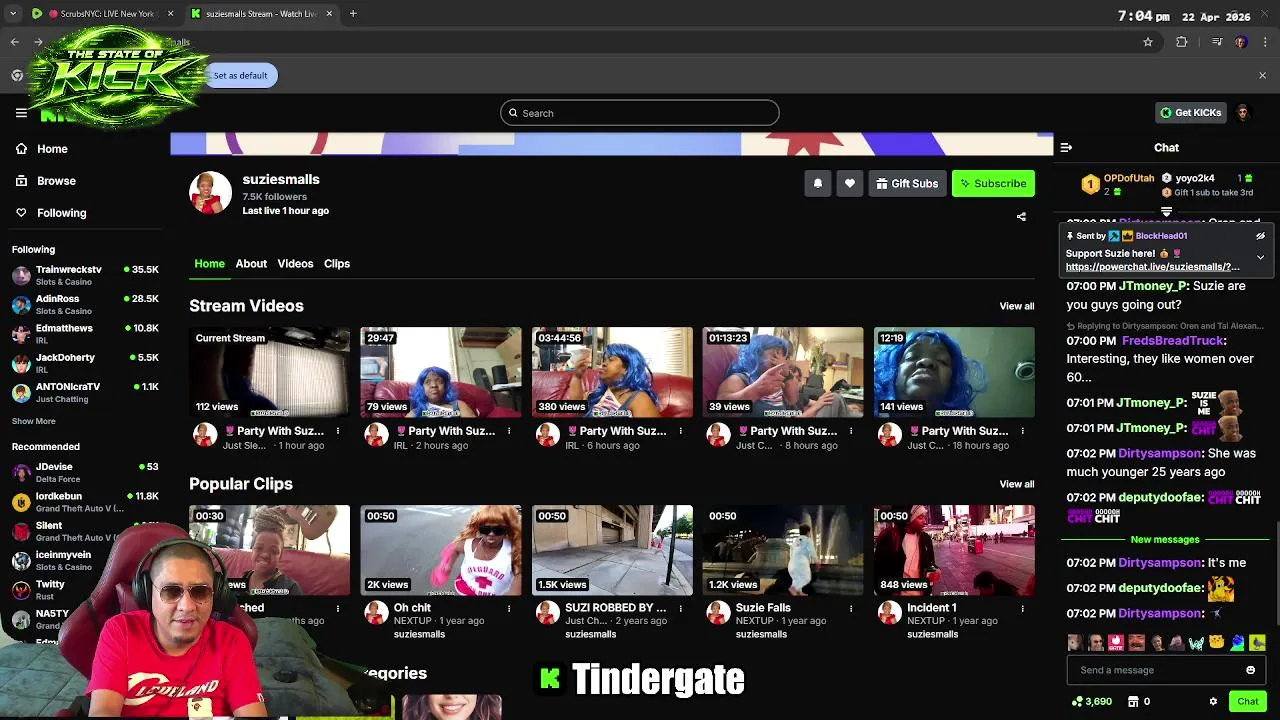Click the suziesmalls channel avatar
This screenshot has width=1280, height=720.
tap(210, 193)
